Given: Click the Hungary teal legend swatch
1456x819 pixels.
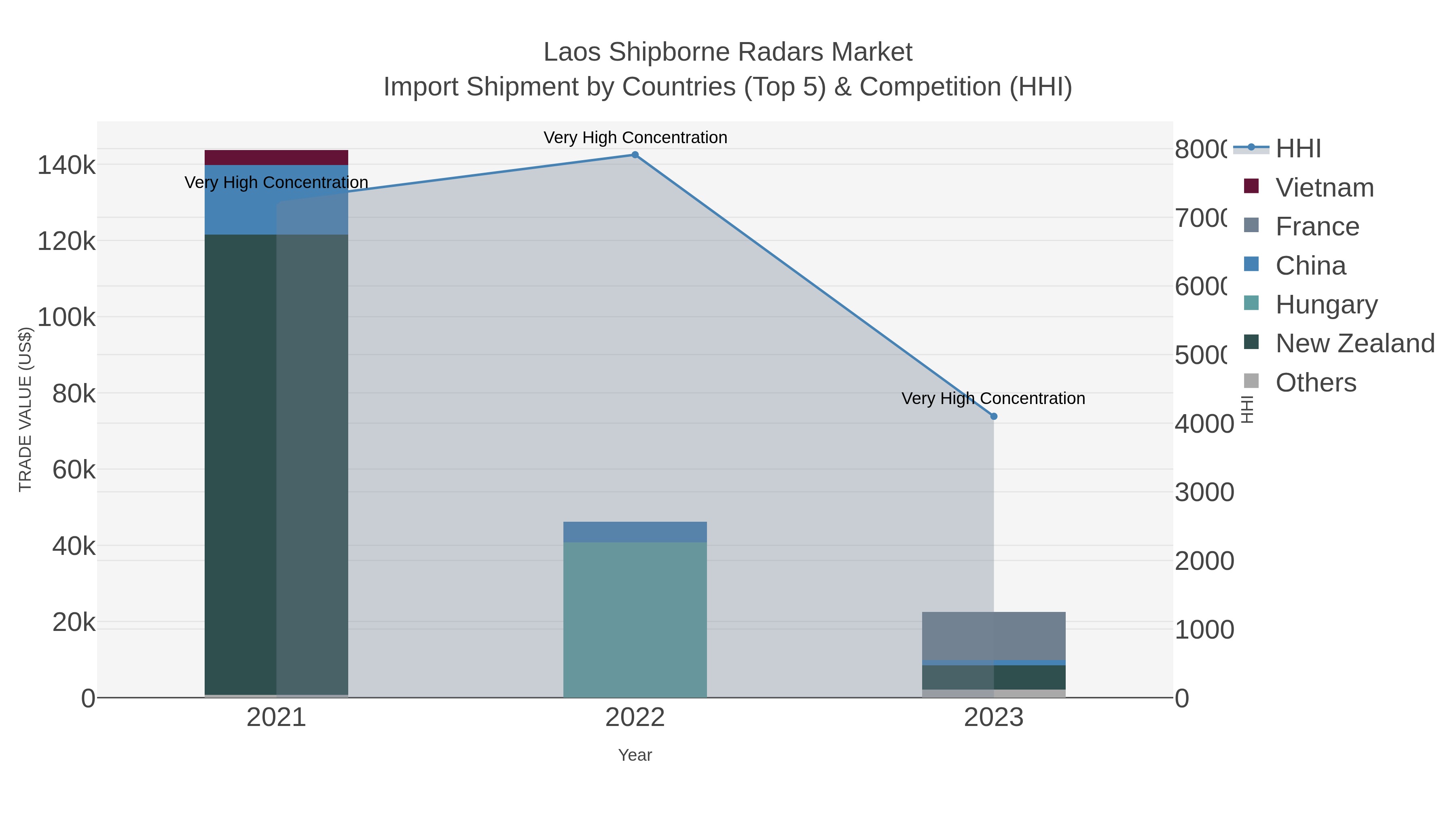Looking at the screenshot, I should tap(1251, 303).
